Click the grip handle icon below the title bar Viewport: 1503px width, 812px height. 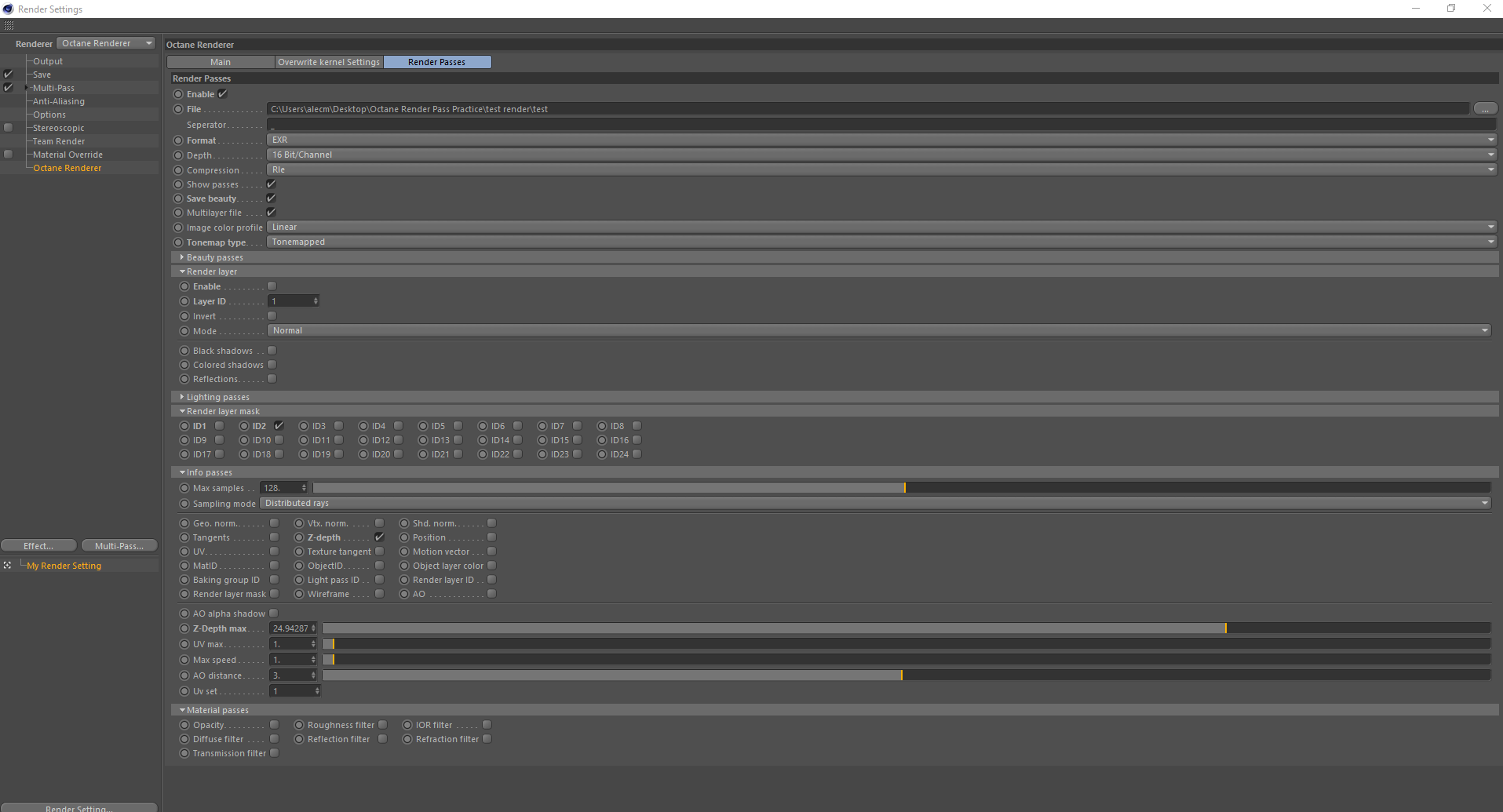(x=9, y=26)
